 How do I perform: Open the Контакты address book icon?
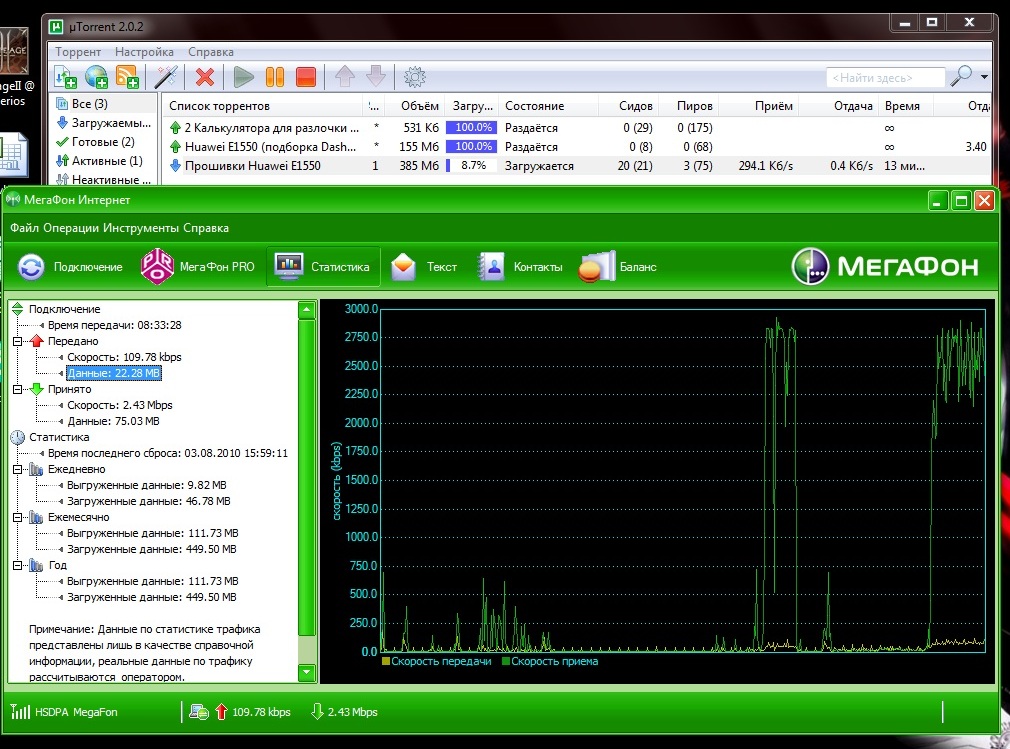[x=491, y=267]
